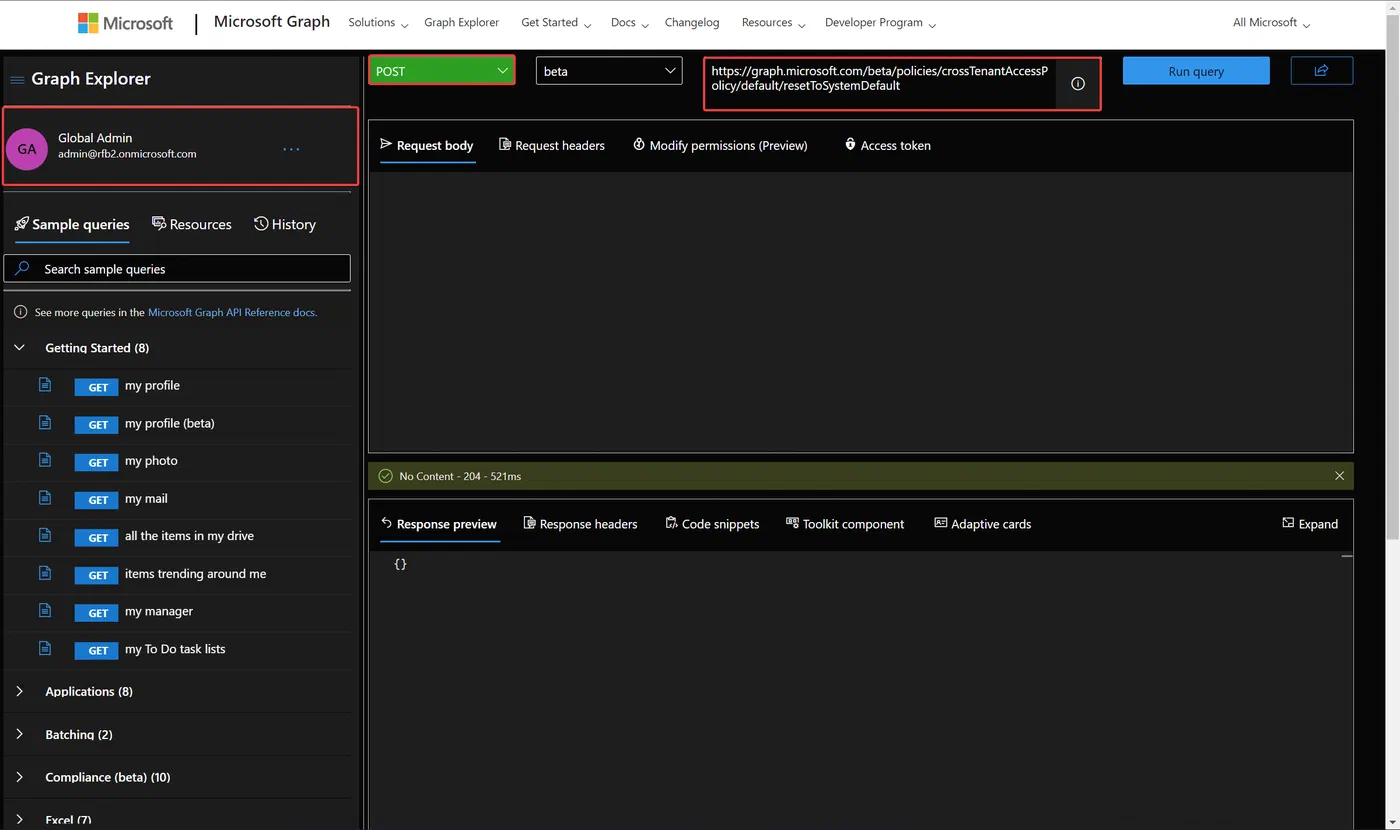1400x830 pixels.
Task: Open the History tab
Action: coord(285,224)
